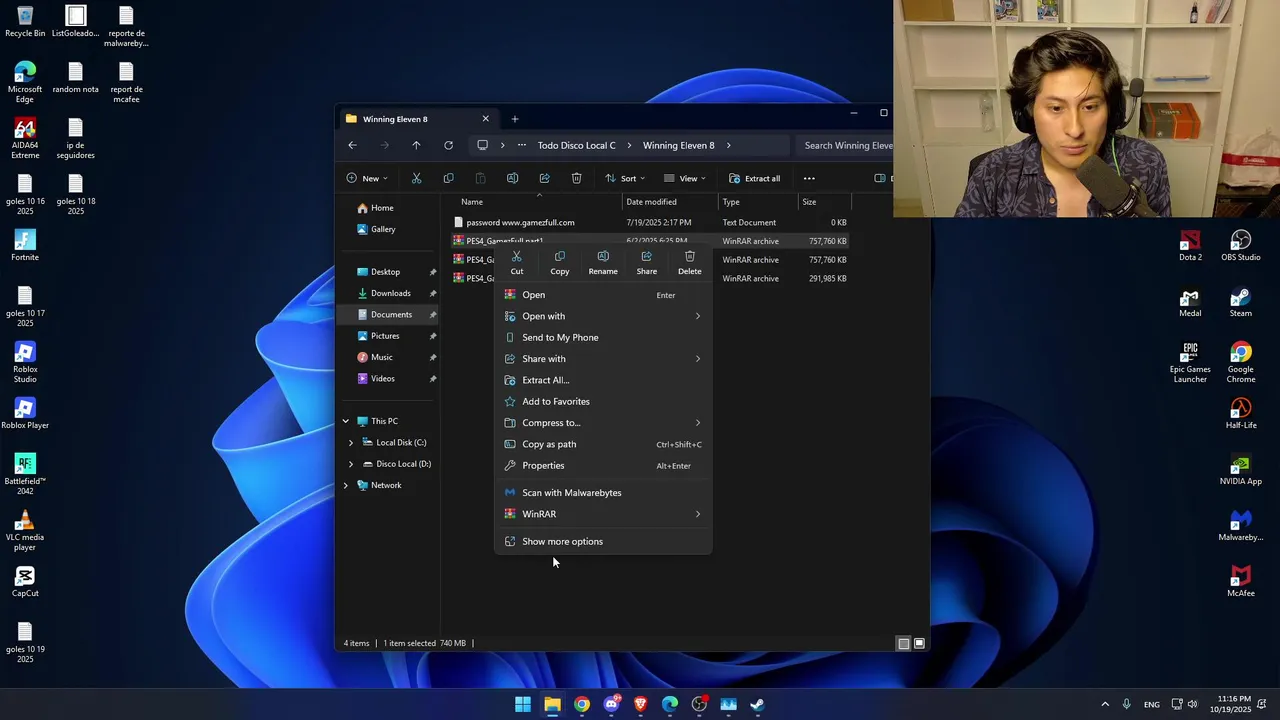1280x720 pixels.
Task: Choose Extract All in the context menu
Action: click(603, 380)
